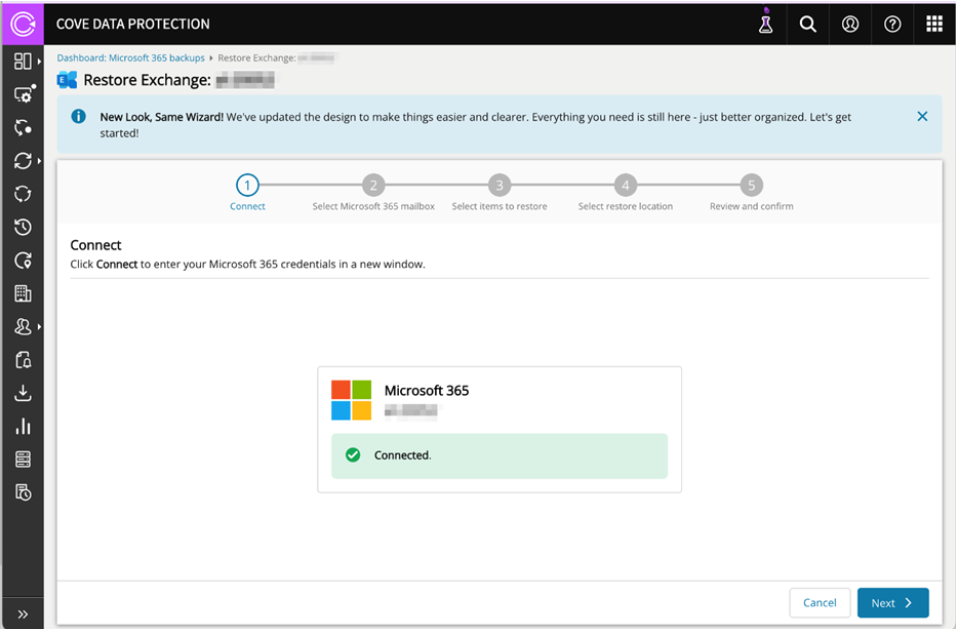Viewport: 956px width, 629px height.
Task: Open the document with clock sidebar icon
Action: coord(23,492)
